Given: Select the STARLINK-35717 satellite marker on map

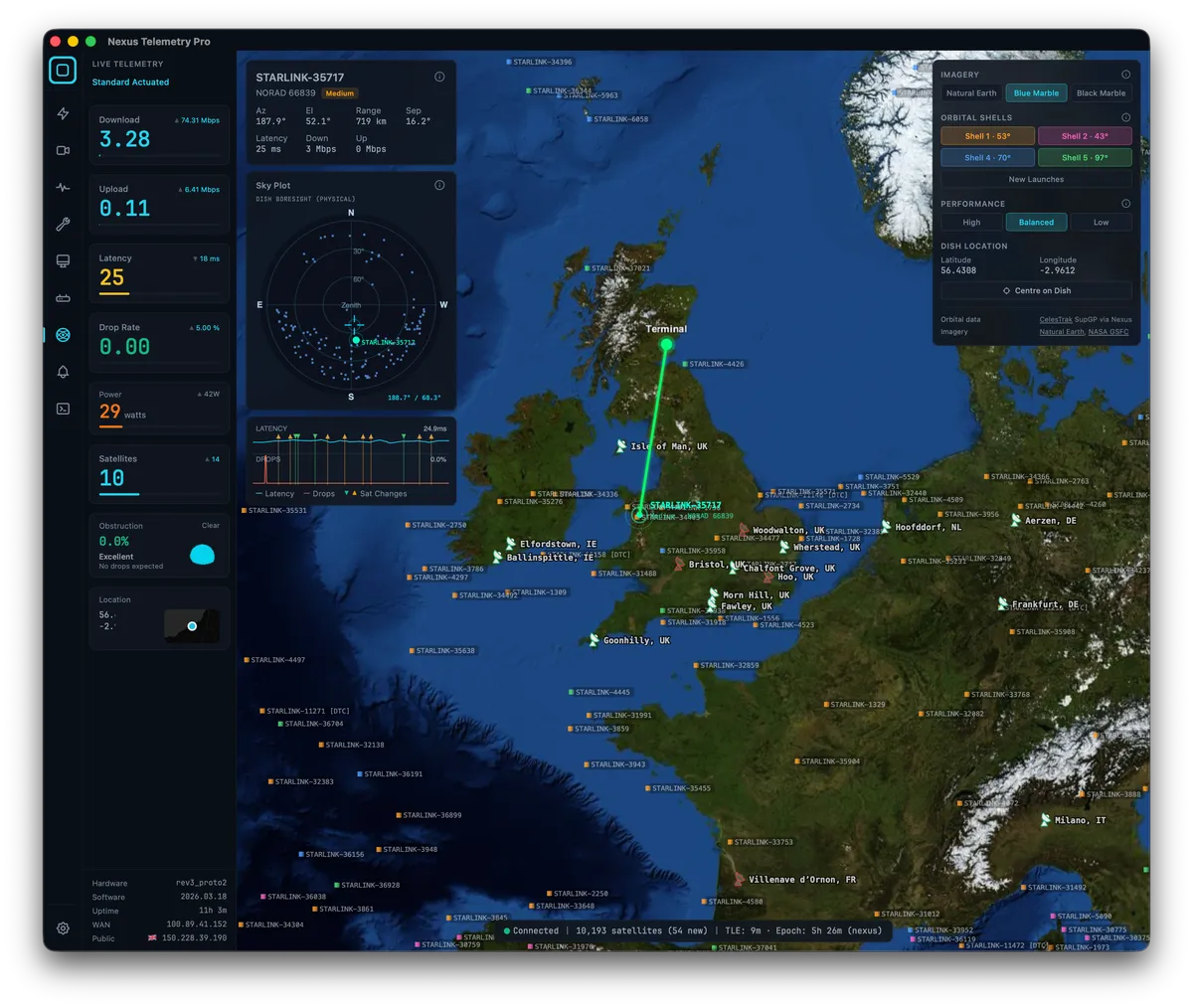Looking at the screenshot, I should point(640,515).
